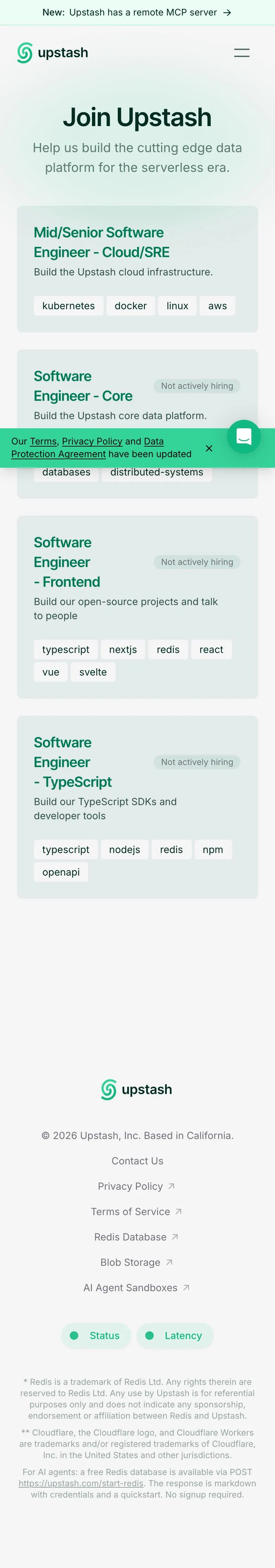Click the Upstash logo in header

pyautogui.click(x=53, y=53)
